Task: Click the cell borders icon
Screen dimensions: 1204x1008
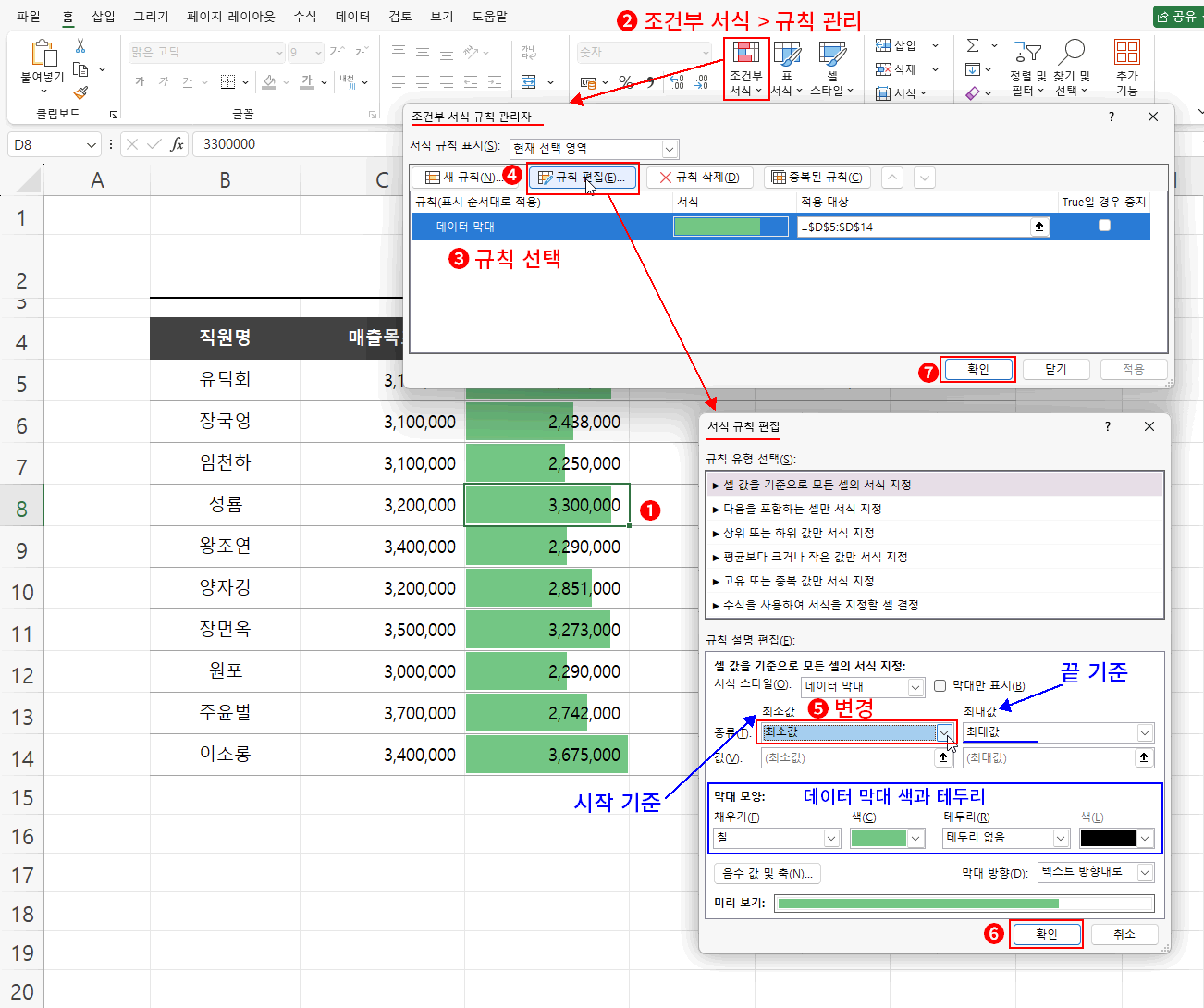Action: (x=227, y=82)
